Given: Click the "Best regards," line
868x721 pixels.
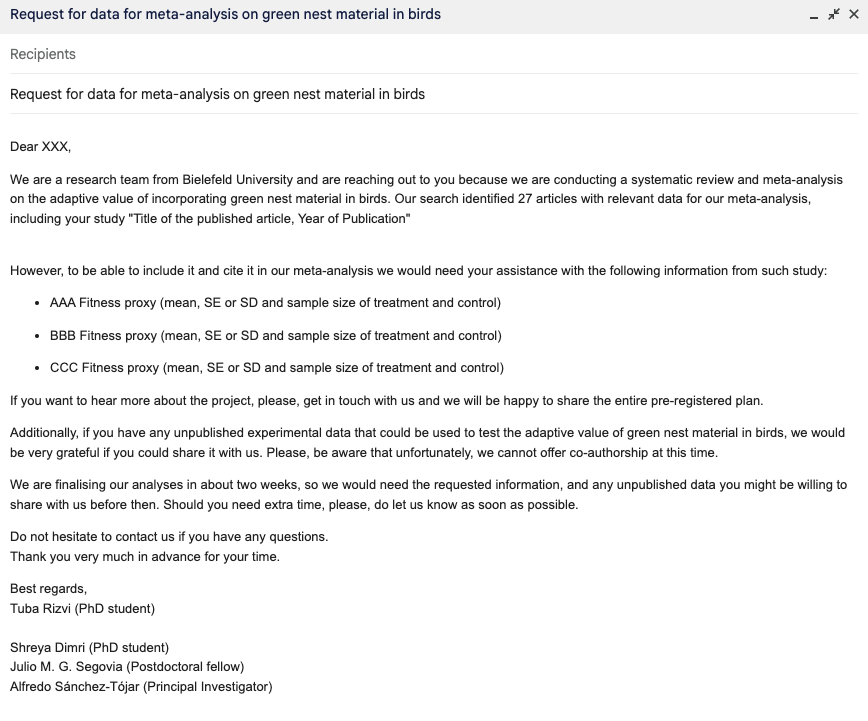Looking at the screenshot, I should pyautogui.click(x=48, y=588).
